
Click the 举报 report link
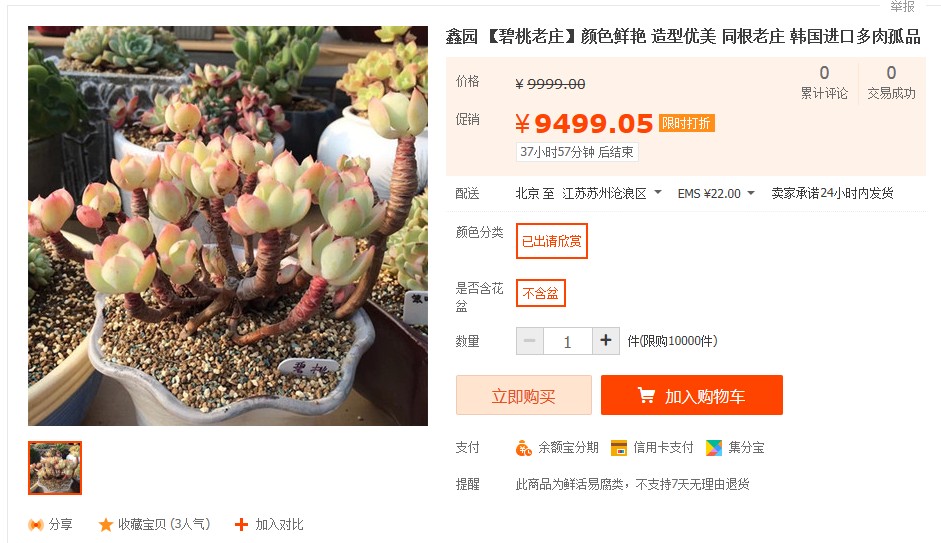point(902,6)
